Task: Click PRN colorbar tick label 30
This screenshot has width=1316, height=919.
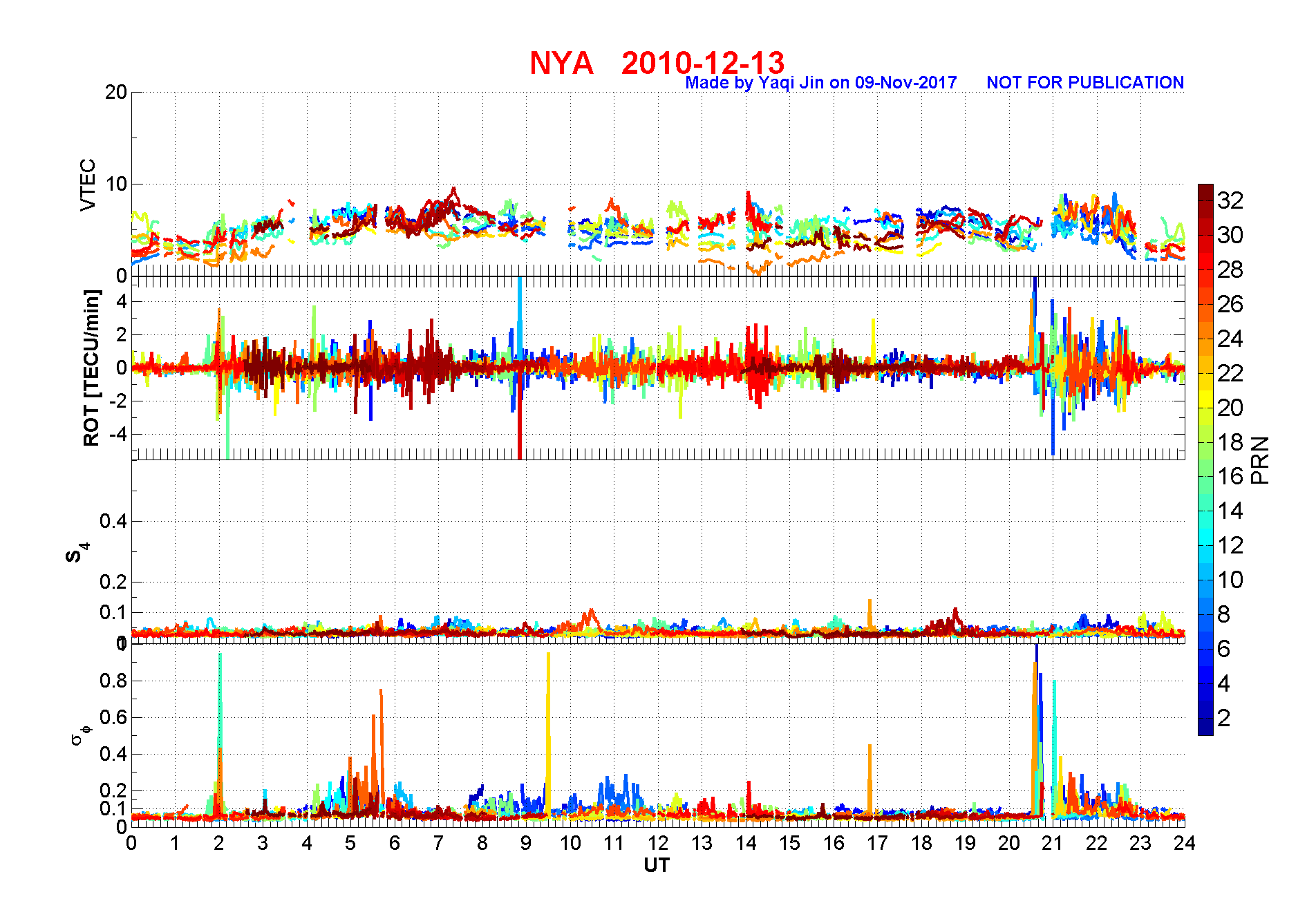Action: tap(1230, 235)
